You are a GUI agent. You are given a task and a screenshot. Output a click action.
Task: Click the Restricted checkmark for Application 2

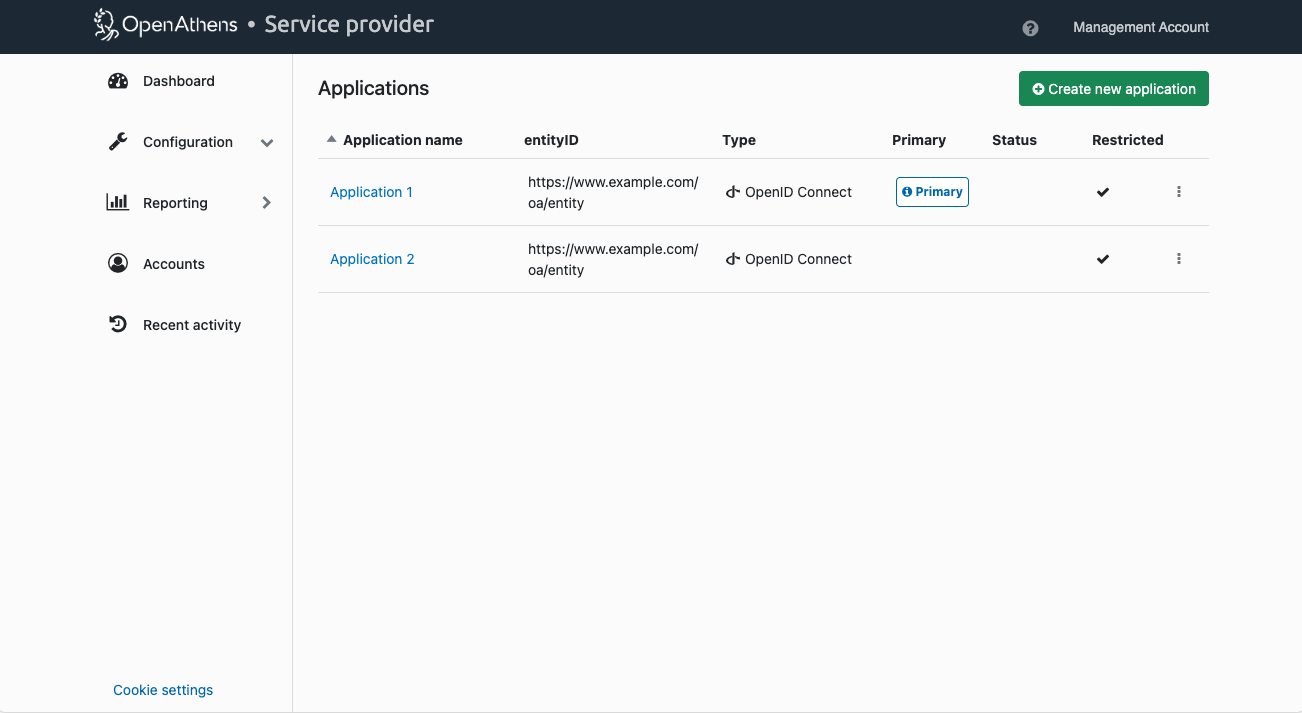(1103, 259)
